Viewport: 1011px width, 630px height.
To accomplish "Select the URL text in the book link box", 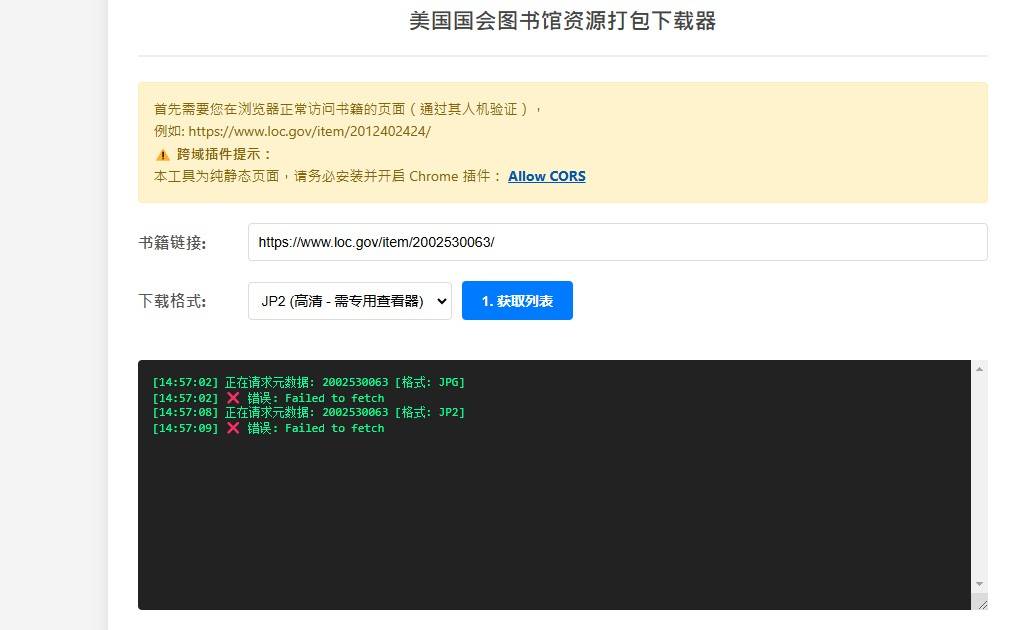I will tap(378, 242).
